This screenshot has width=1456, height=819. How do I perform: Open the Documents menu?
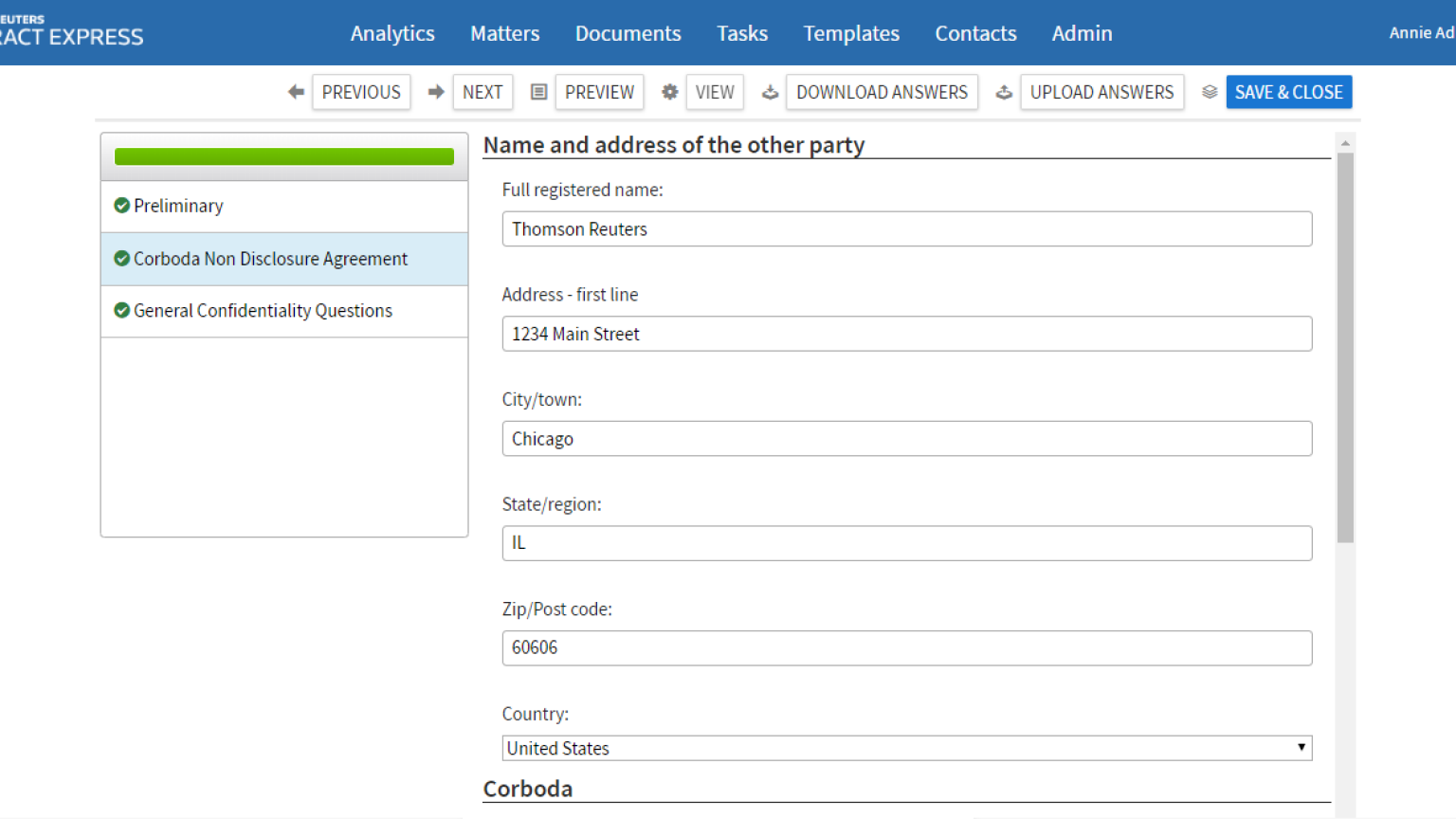[628, 33]
